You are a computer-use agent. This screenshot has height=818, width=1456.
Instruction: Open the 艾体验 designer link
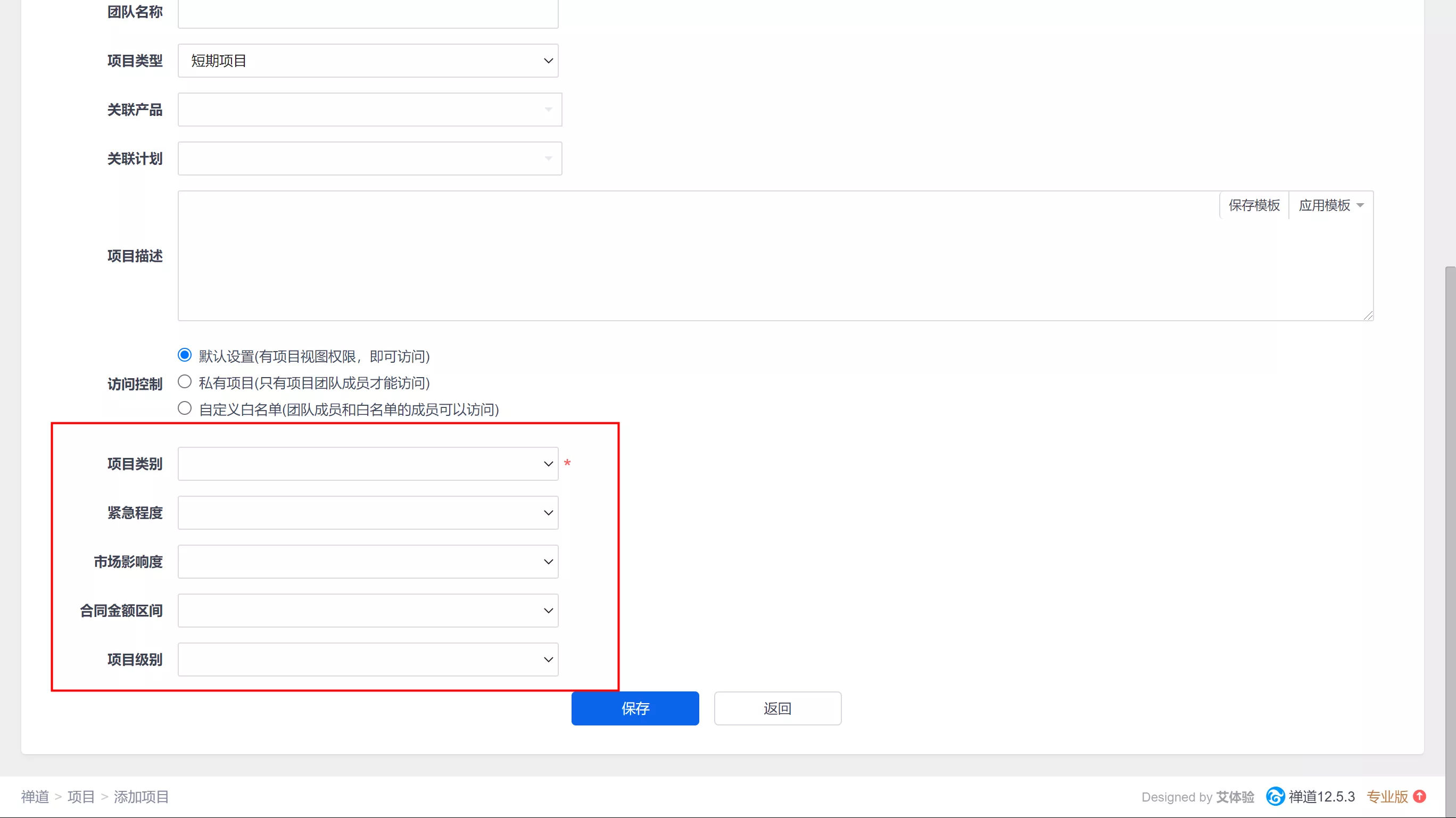[x=1235, y=797]
